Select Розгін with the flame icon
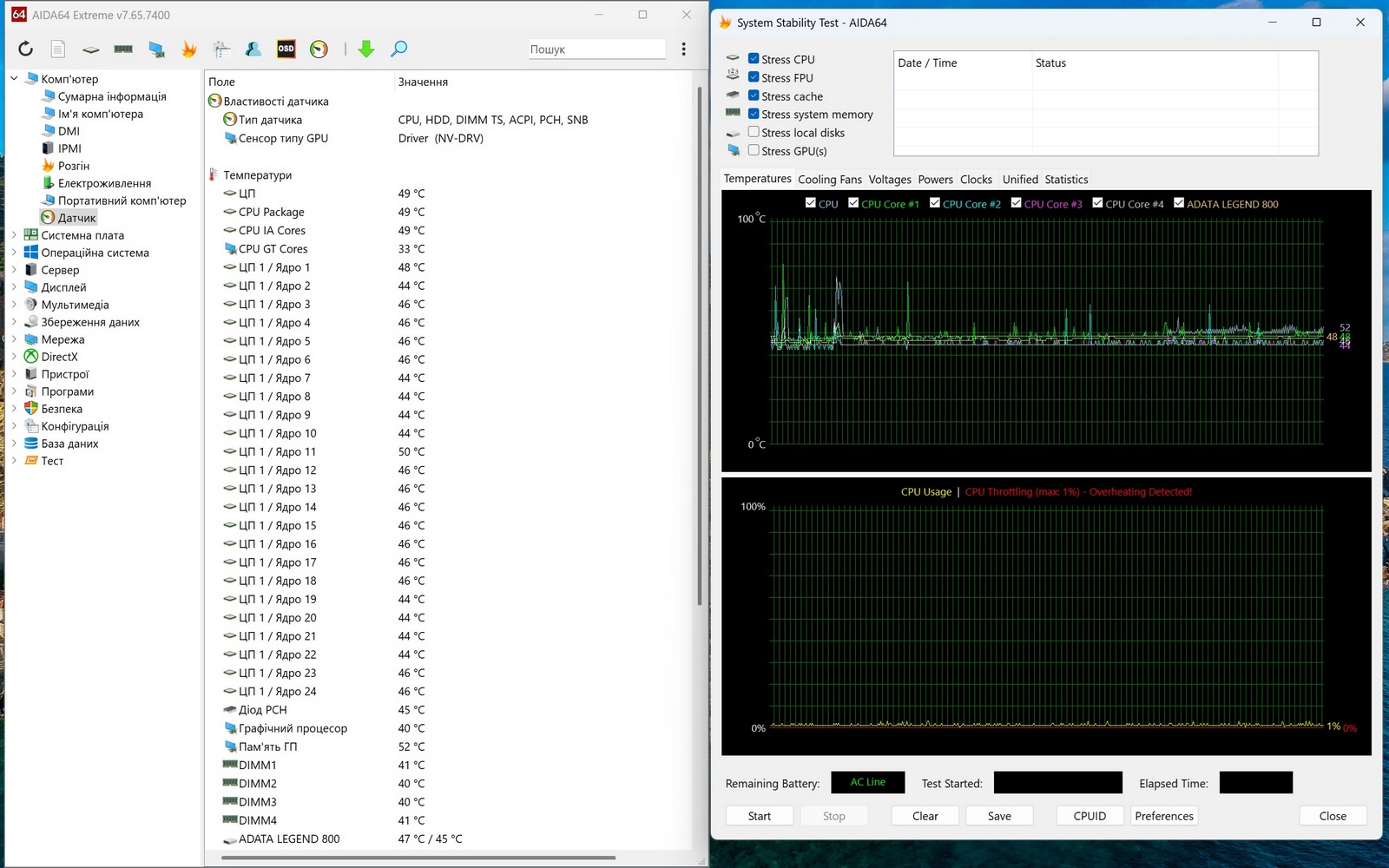The height and width of the screenshot is (868, 1389). pyautogui.click(x=74, y=166)
